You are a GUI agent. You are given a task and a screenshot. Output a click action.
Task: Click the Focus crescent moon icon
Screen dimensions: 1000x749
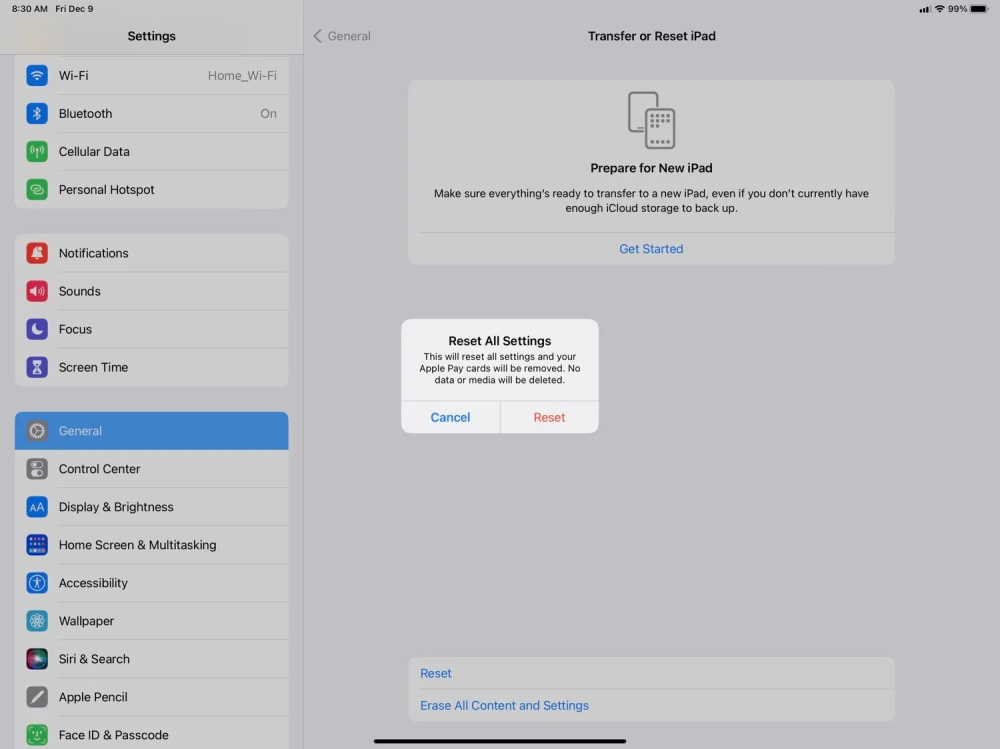(37, 329)
